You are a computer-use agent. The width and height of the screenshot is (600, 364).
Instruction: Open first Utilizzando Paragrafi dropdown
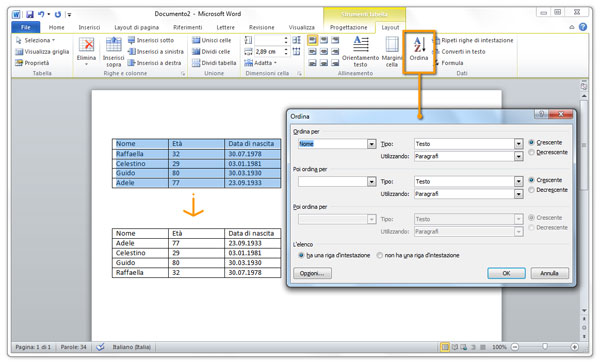pos(518,156)
